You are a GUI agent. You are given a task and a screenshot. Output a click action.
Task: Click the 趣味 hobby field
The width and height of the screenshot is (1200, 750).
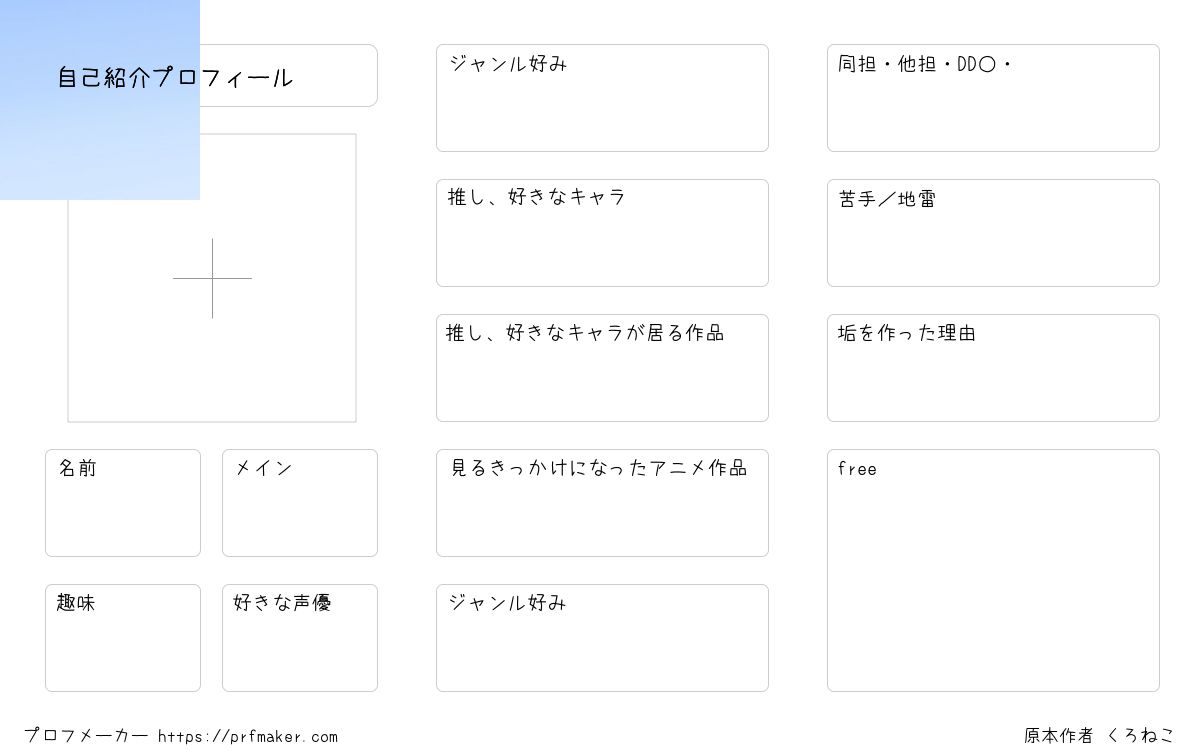(x=123, y=638)
